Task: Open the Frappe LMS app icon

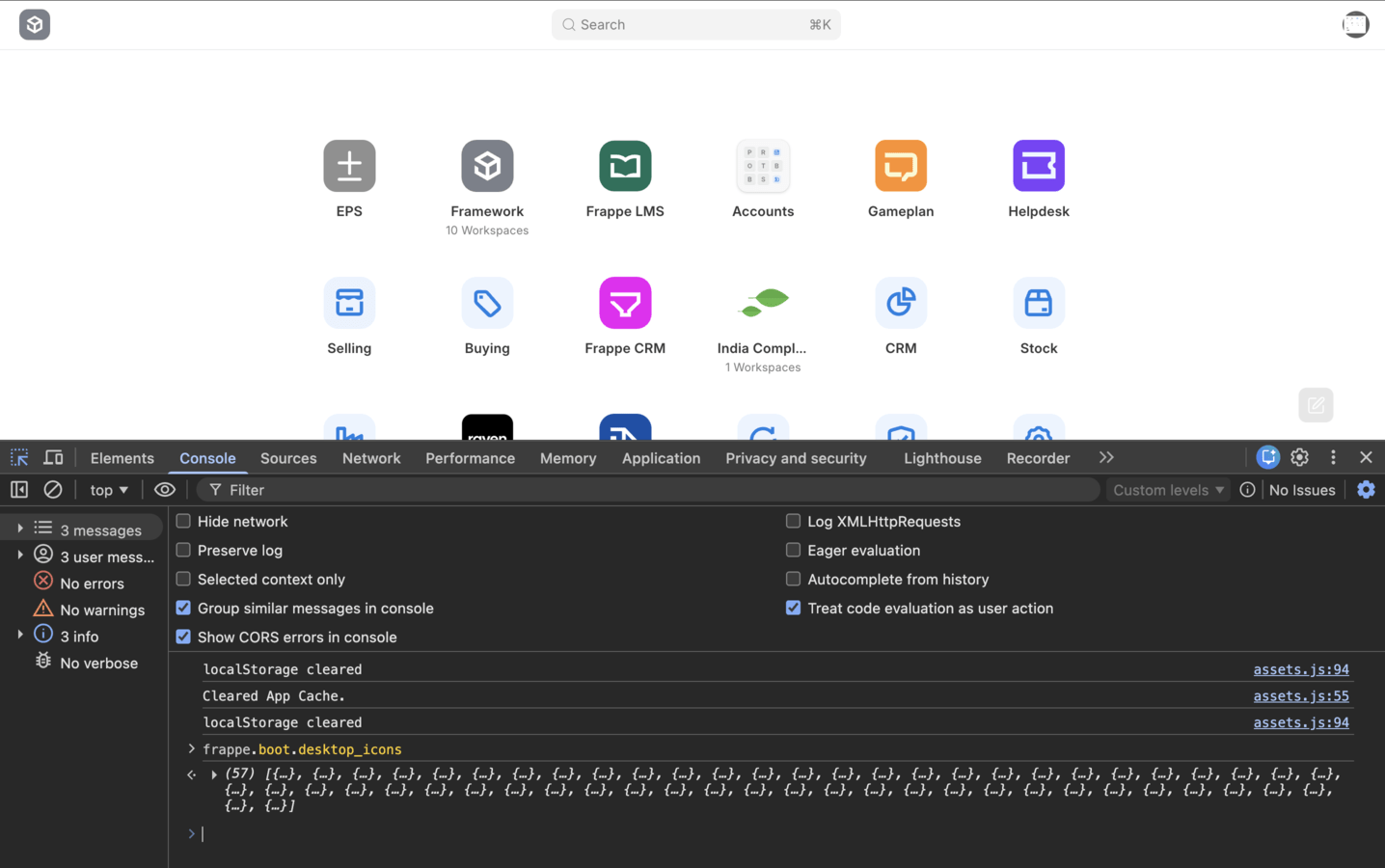Action: [624, 166]
